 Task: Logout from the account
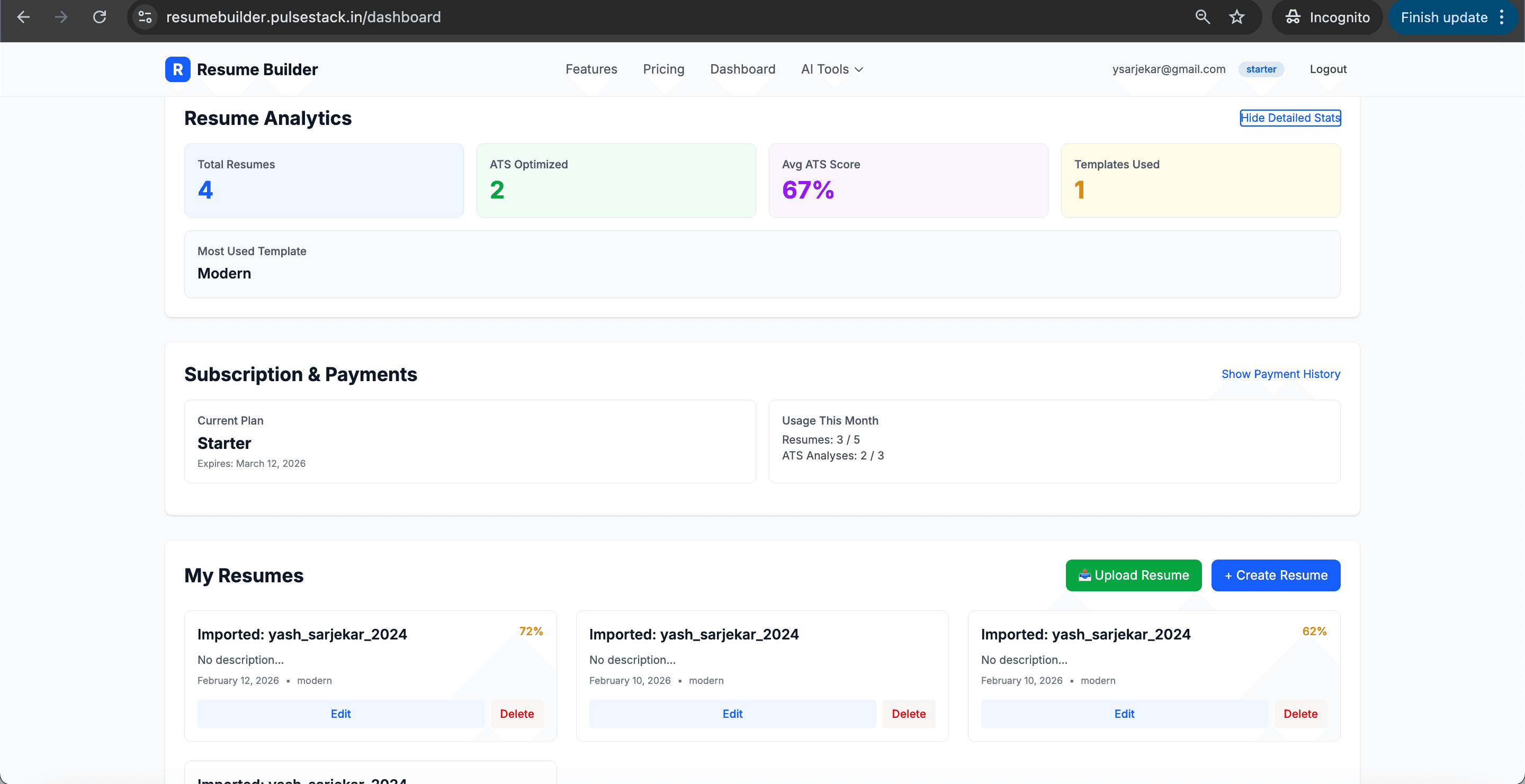coord(1328,69)
